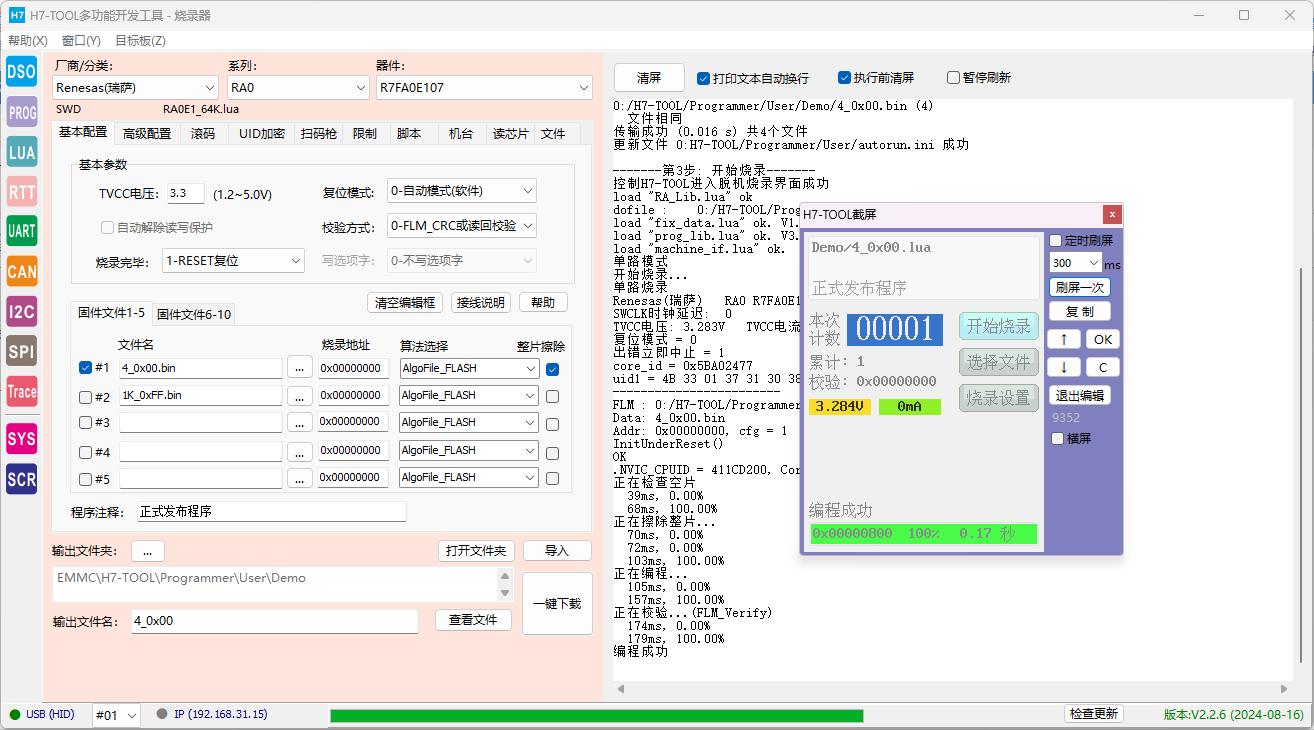The width and height of the screenshot is (1314, 730).
Task: Open the CAN sidebar icon
Action: (x=21, y=271)
